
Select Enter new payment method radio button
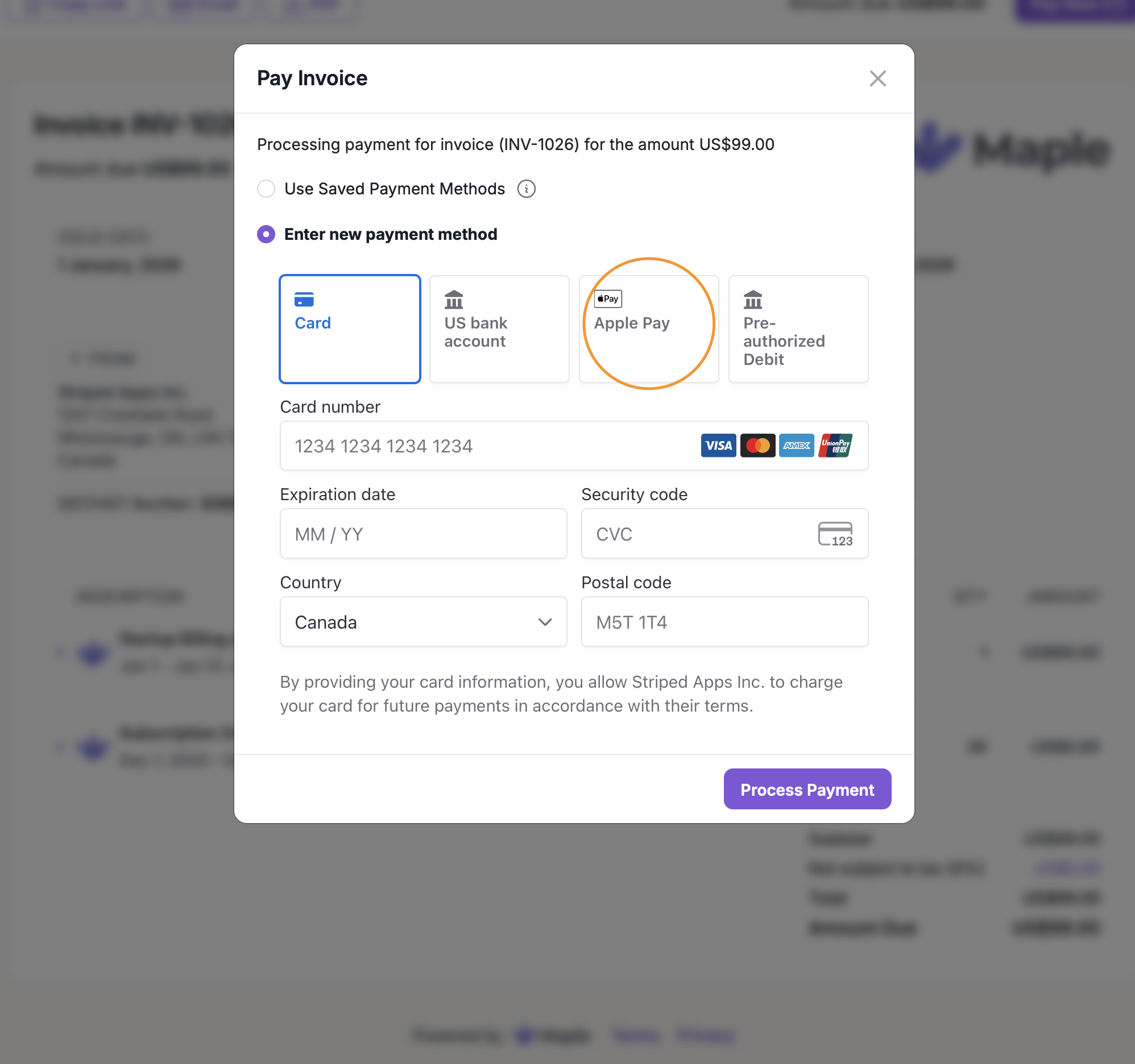click(x=266, y=234)
